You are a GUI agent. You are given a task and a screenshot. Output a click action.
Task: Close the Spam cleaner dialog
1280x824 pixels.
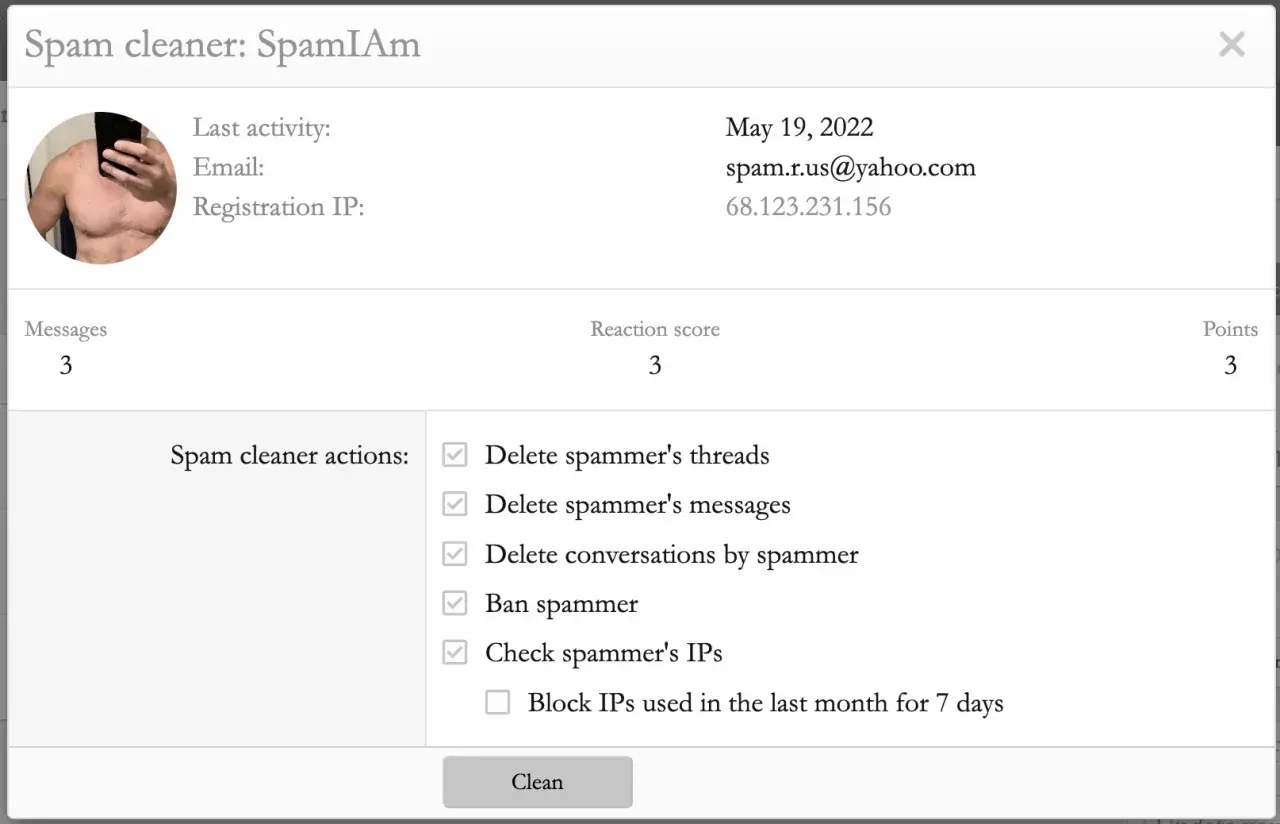1231,45
